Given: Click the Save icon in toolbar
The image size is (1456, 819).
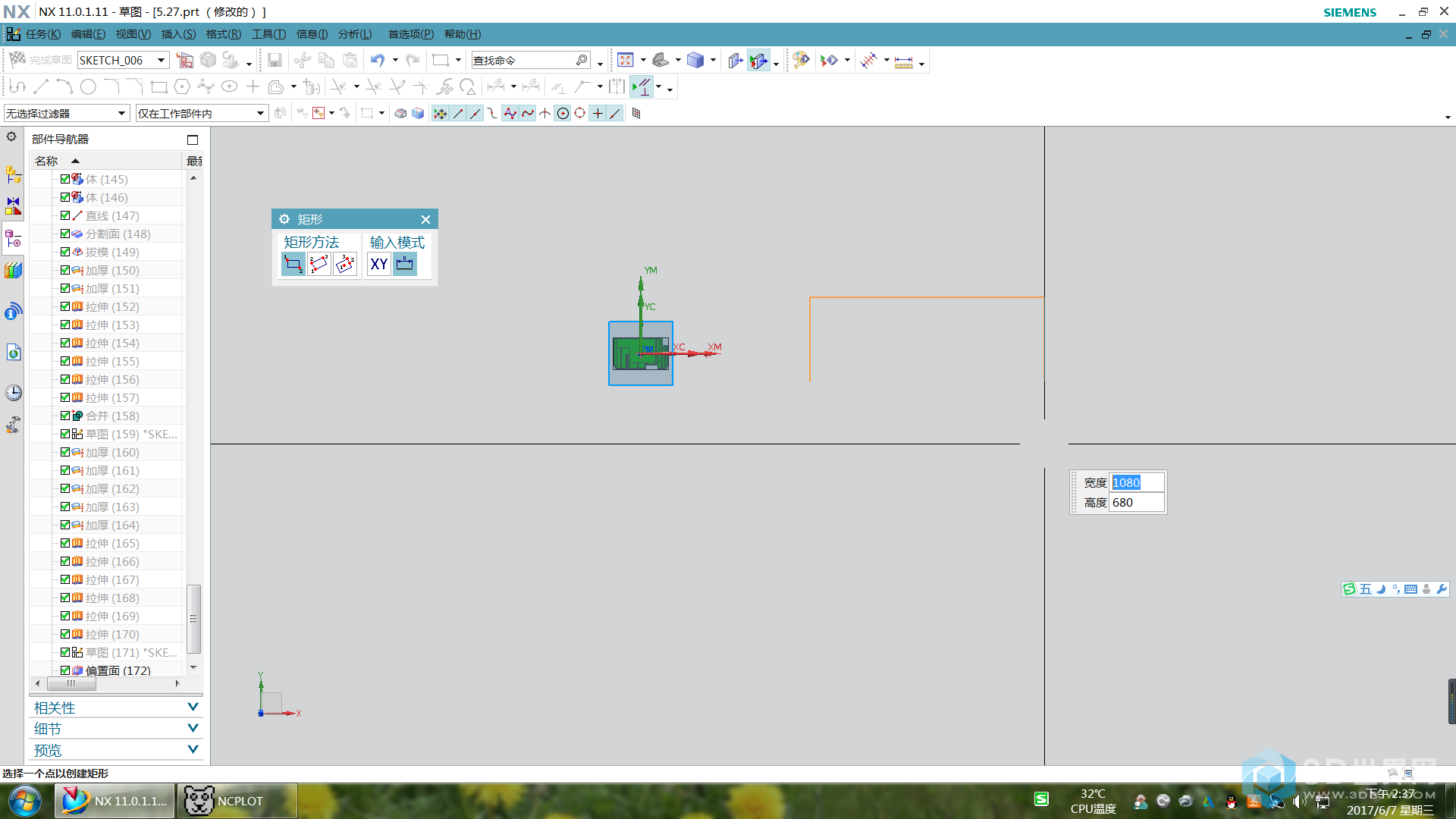Looking at the screenshot, I should point(275,60).
